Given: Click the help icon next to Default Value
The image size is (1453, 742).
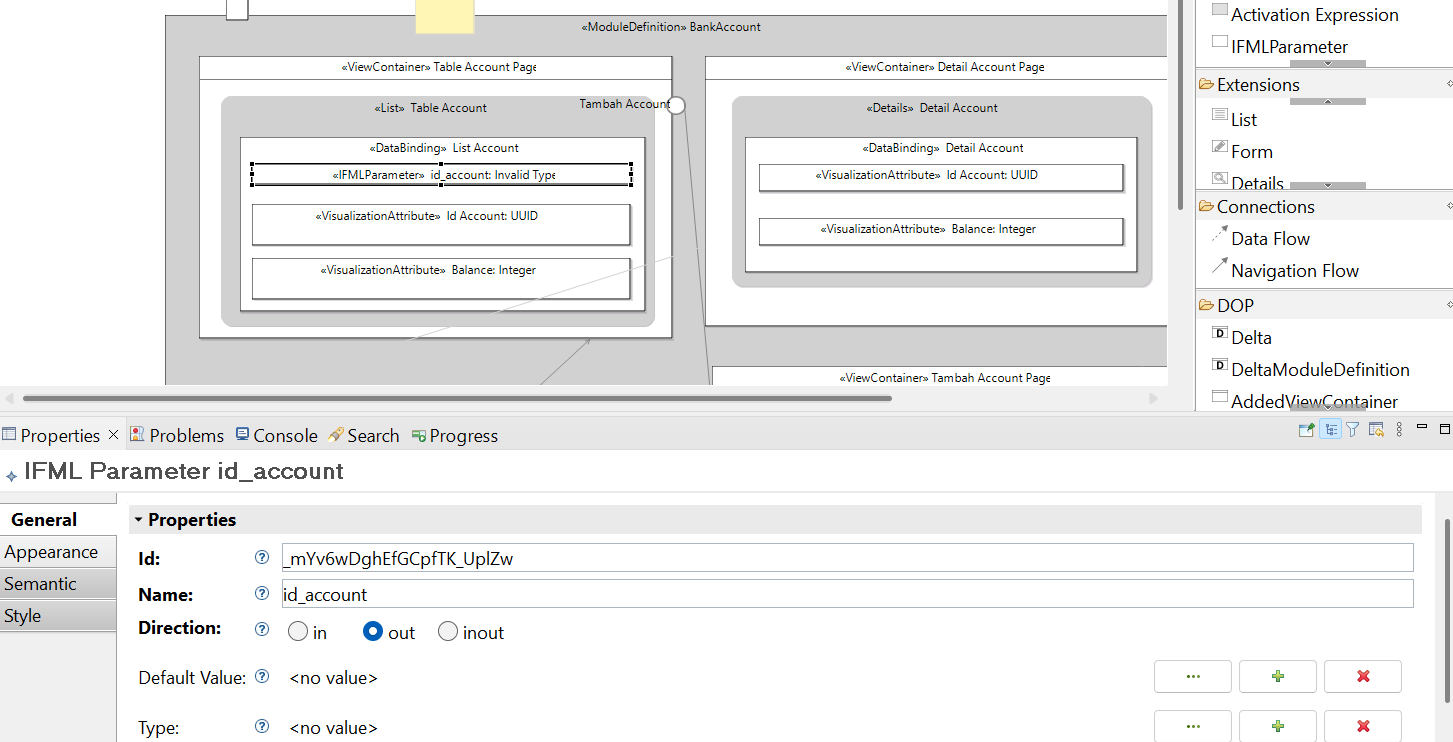Looking at the screenshot, I should click(x=262, y=677).
